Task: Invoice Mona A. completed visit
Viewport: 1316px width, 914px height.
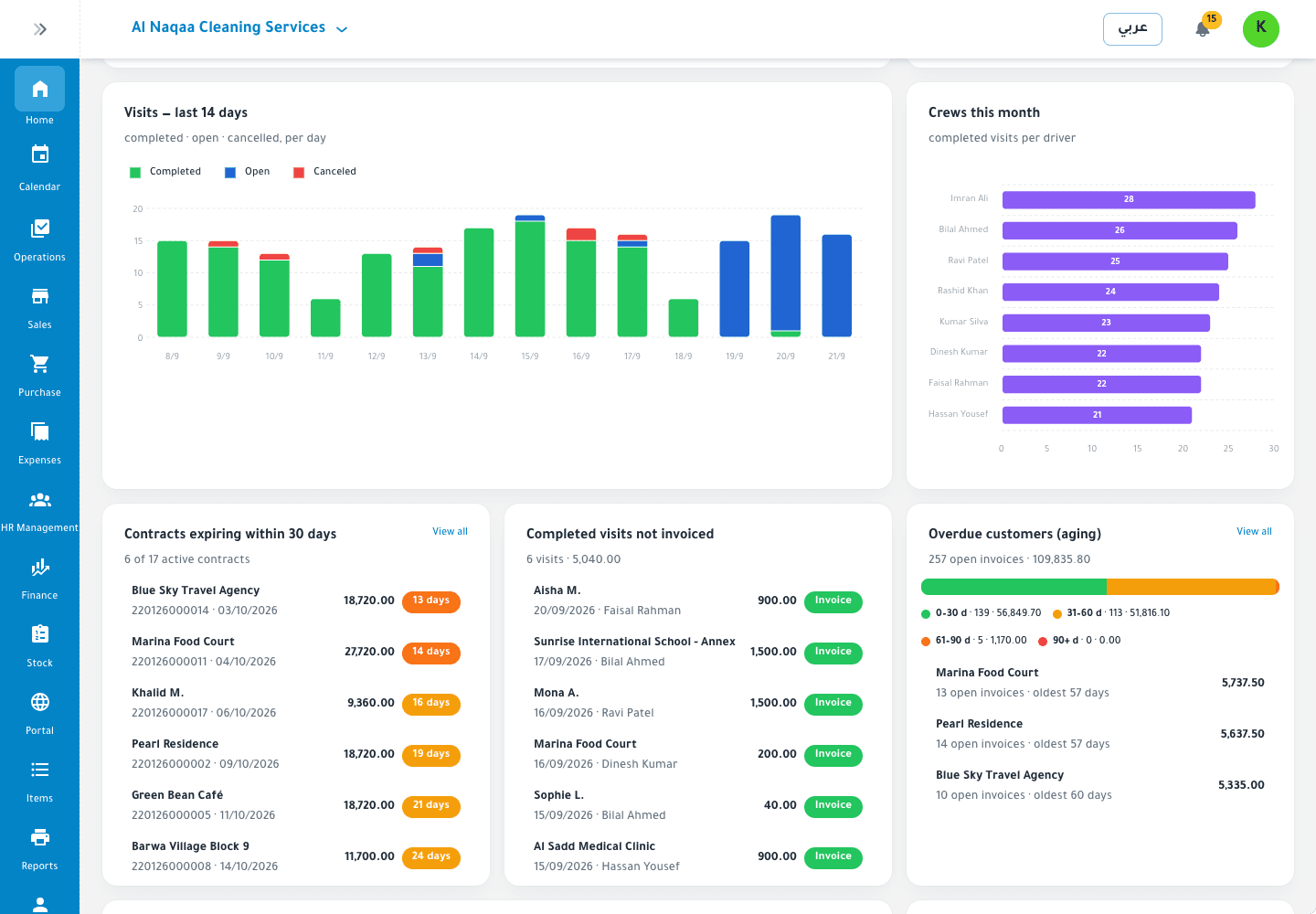Action: click(833, 704)
